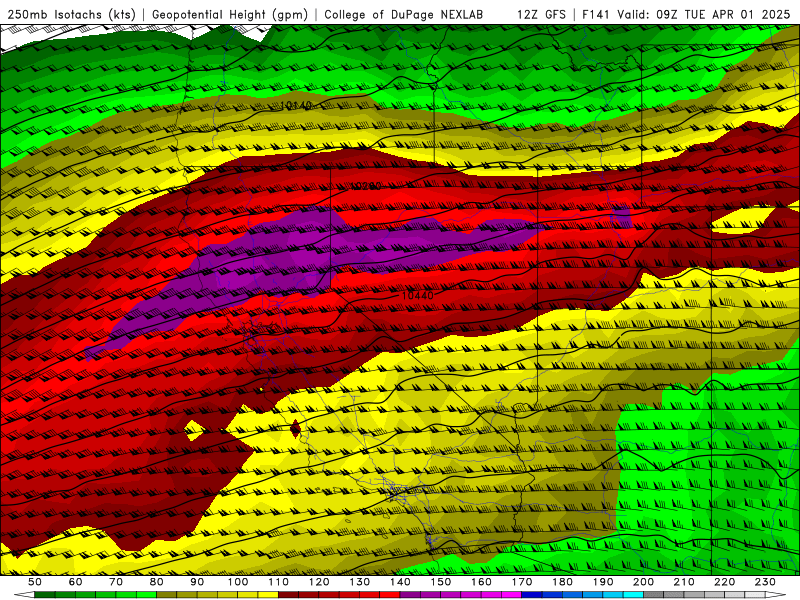Viewport: 800px width, 600px height.
Task: Click the 50 kts colorbar label
Action: point(35,582)
